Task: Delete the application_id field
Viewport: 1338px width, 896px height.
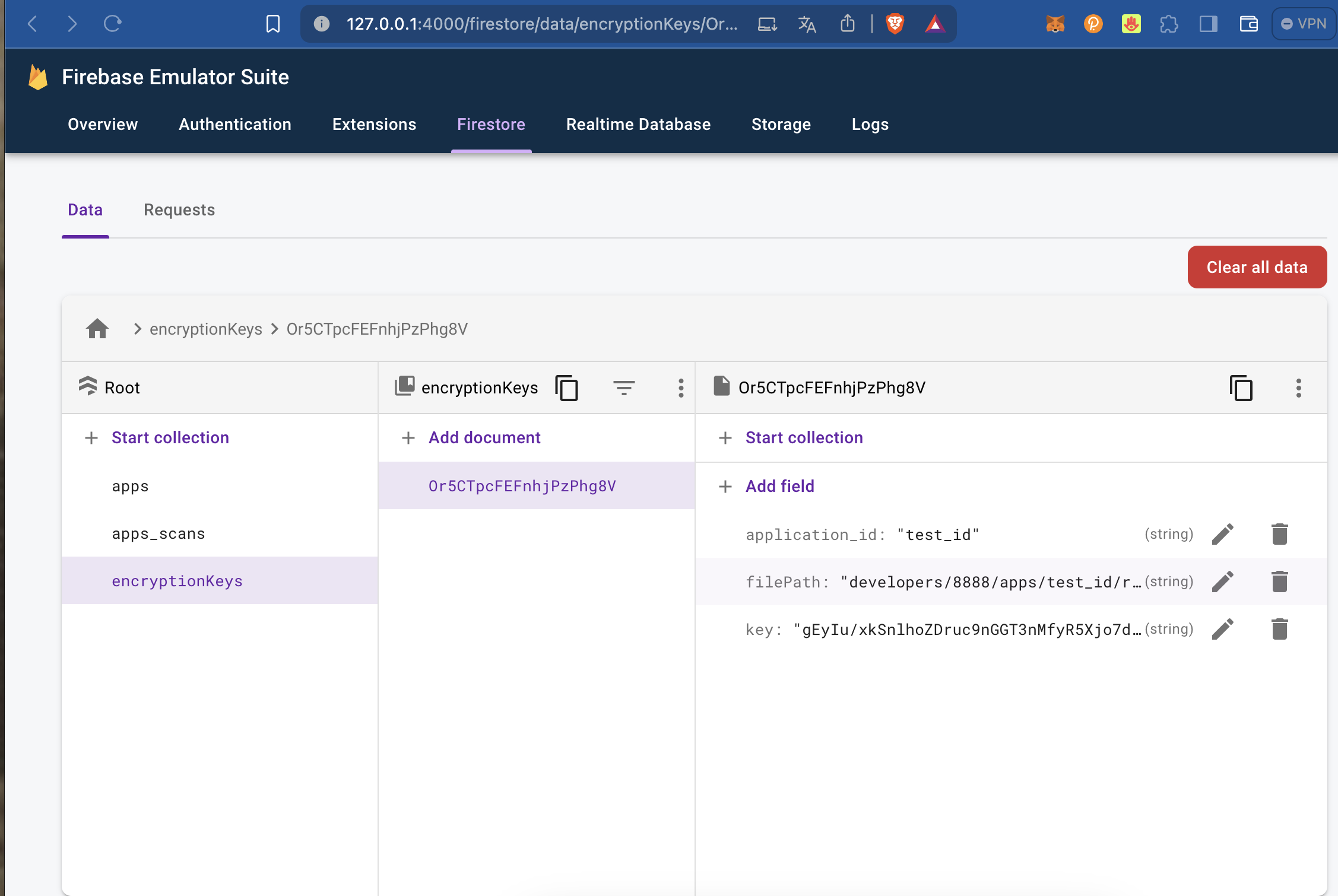Action: [1279, 533]
